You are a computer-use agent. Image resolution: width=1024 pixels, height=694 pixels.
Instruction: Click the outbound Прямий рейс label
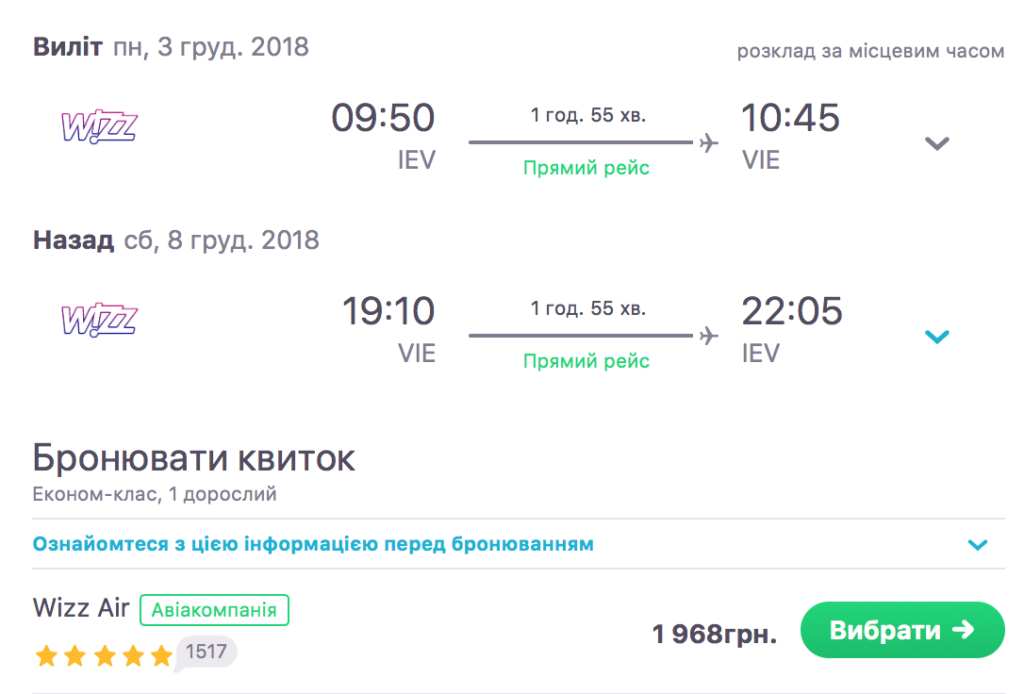coord(586,168)
